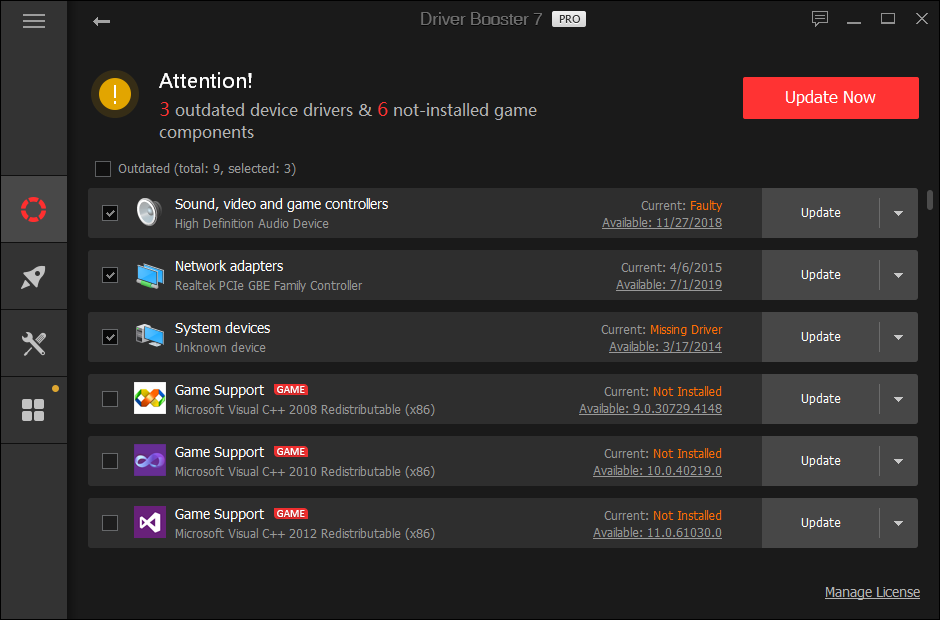940x620 pixels.
Task: Click the yellow attention warning icon
Action: coord(115,94)
